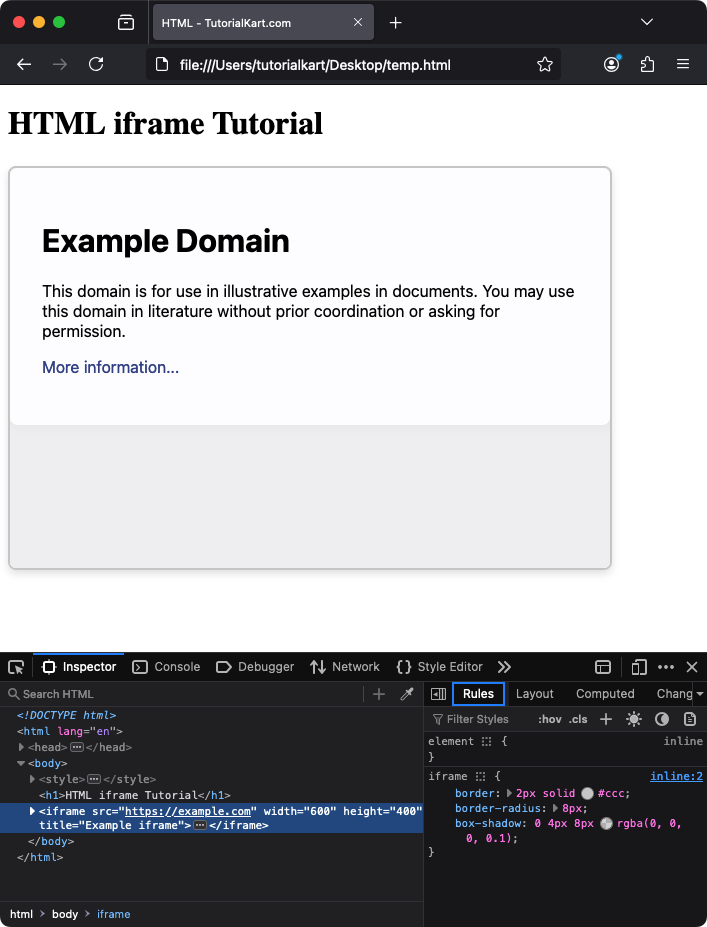
Task: Go forward one page
Action: [60, 64]
